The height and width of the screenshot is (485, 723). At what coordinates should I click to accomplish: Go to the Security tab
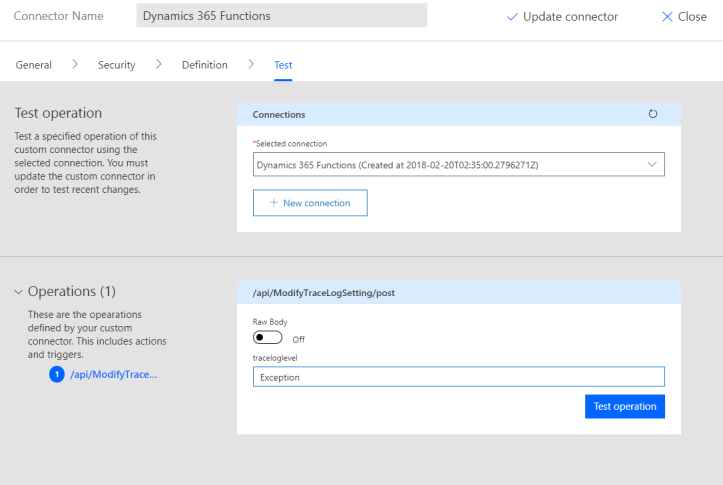coord(116,65)
